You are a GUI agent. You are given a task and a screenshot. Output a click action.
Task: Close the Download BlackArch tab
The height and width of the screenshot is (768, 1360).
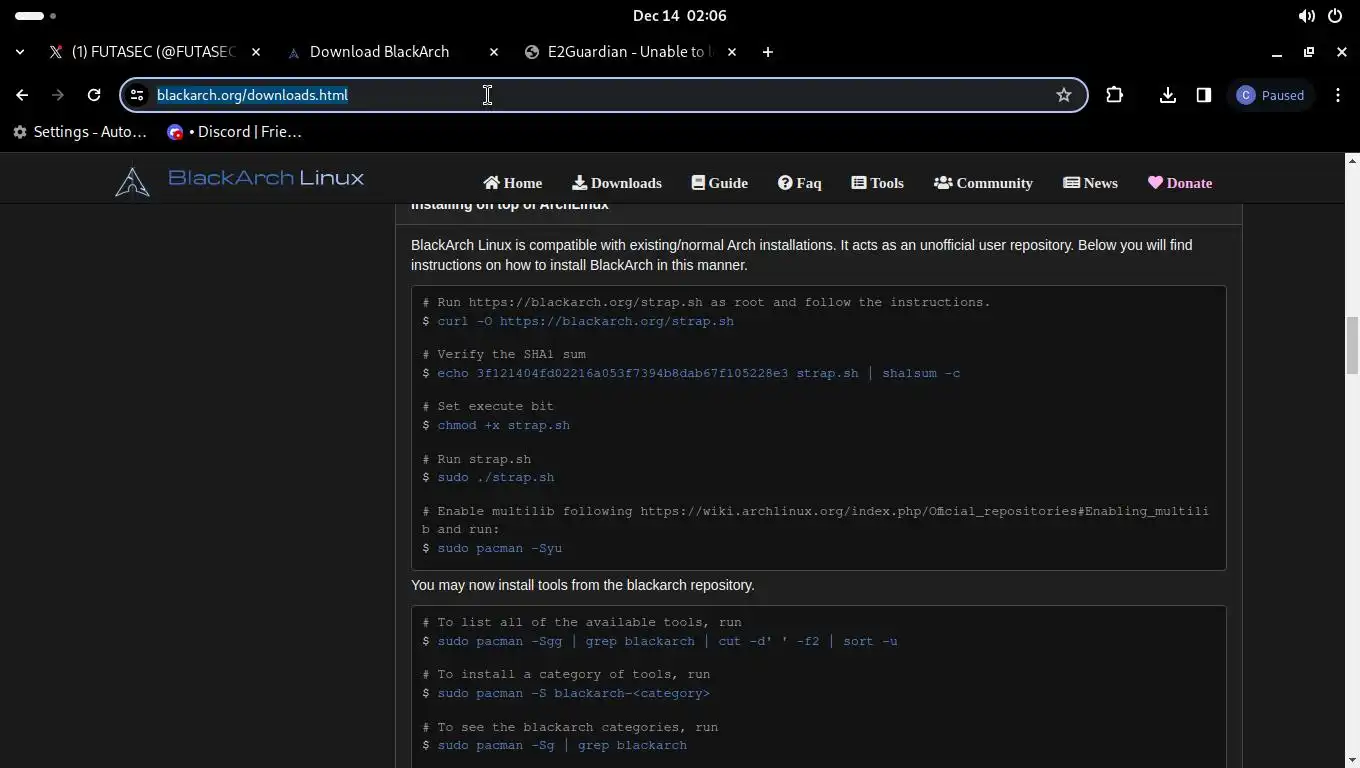[494, 52]
